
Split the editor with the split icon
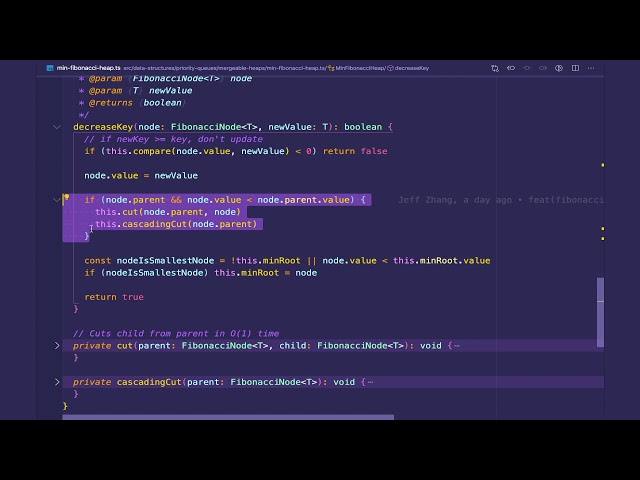point(575,68)
